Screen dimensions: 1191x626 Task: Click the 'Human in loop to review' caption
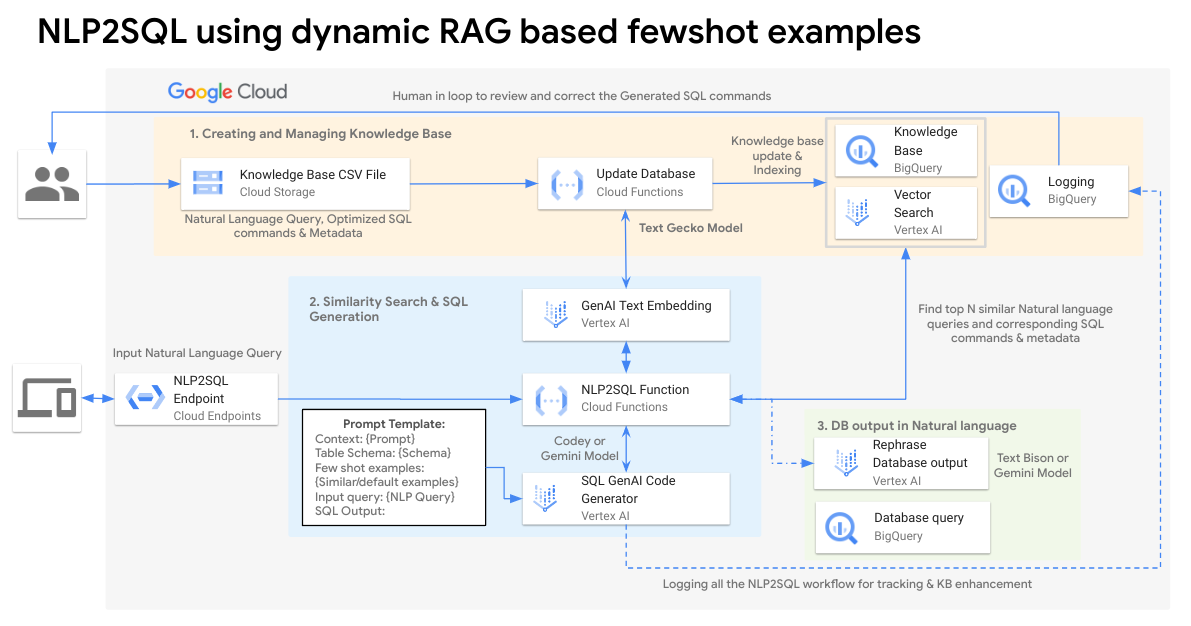pyautogui.click(x=582, y=96)
